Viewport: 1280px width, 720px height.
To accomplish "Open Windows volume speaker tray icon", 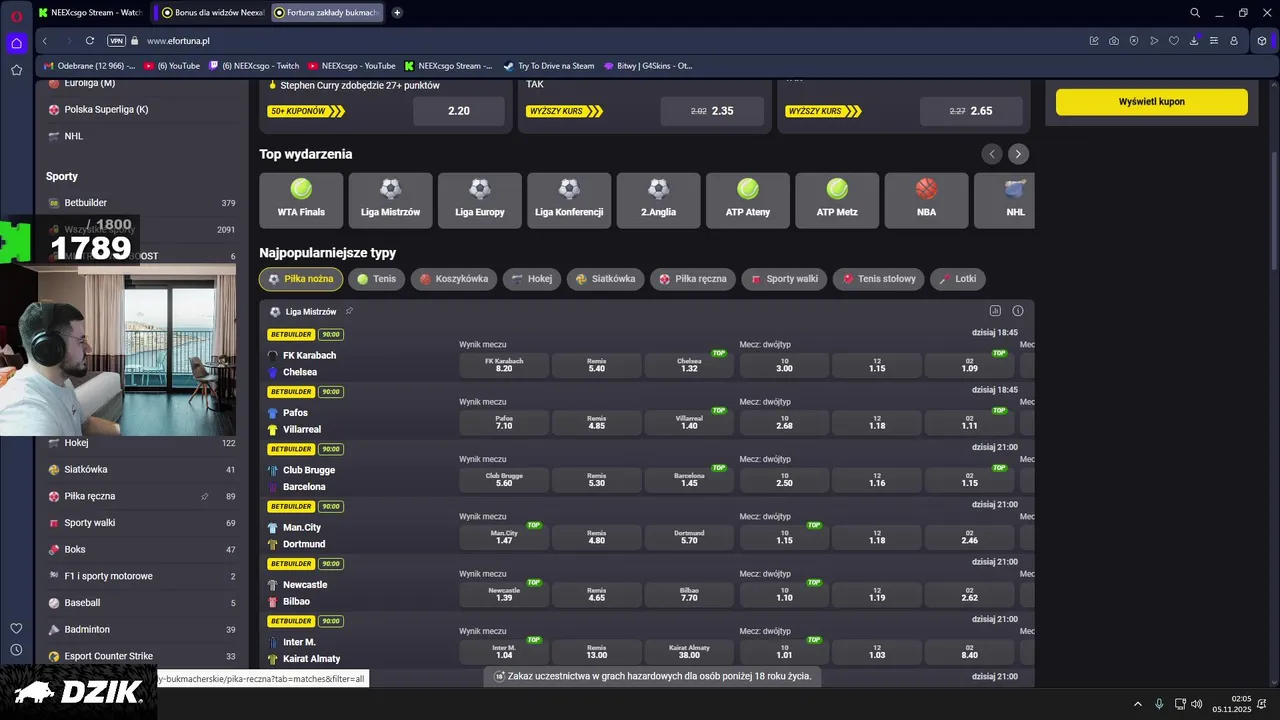I will (1197, 704).
